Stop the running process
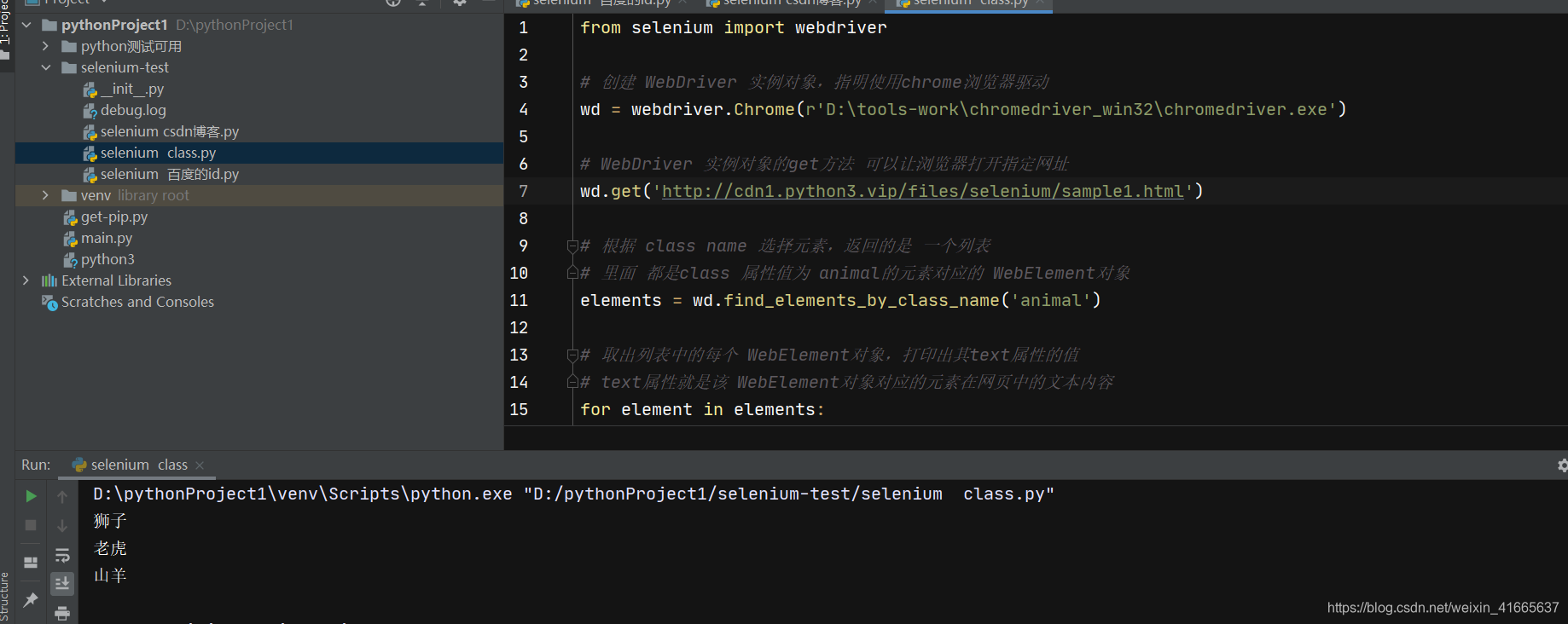Image resolution: width=1568 pixels, height=624 pixels. 31,525
